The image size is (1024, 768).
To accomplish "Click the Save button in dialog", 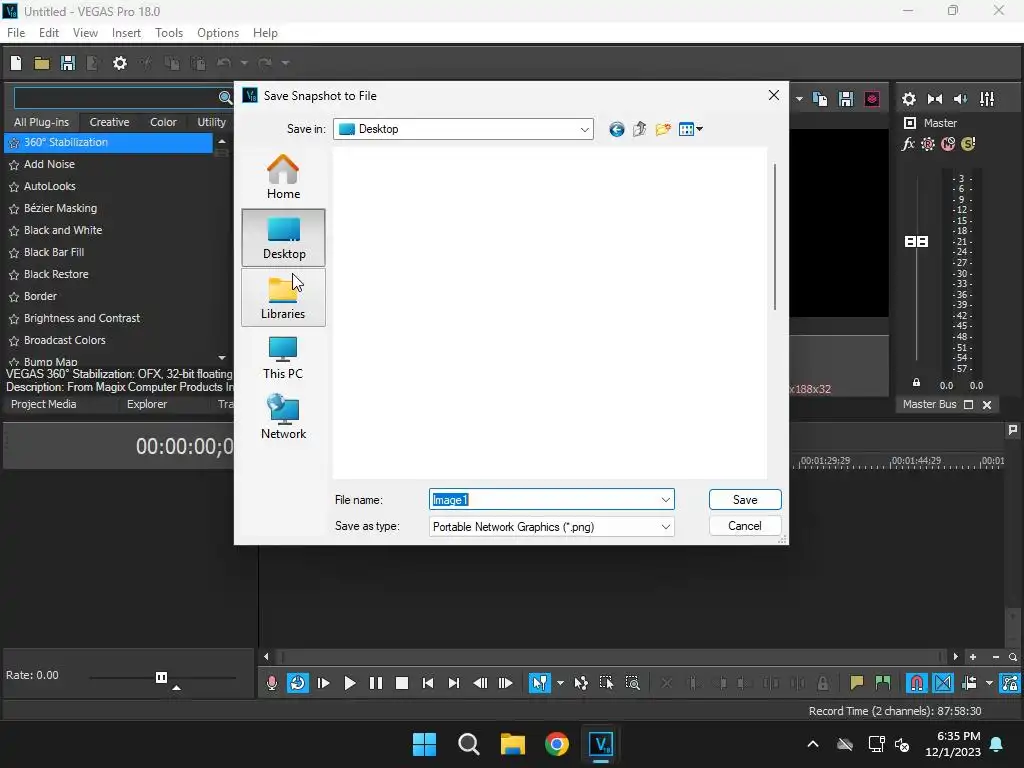I will (744, 500).
